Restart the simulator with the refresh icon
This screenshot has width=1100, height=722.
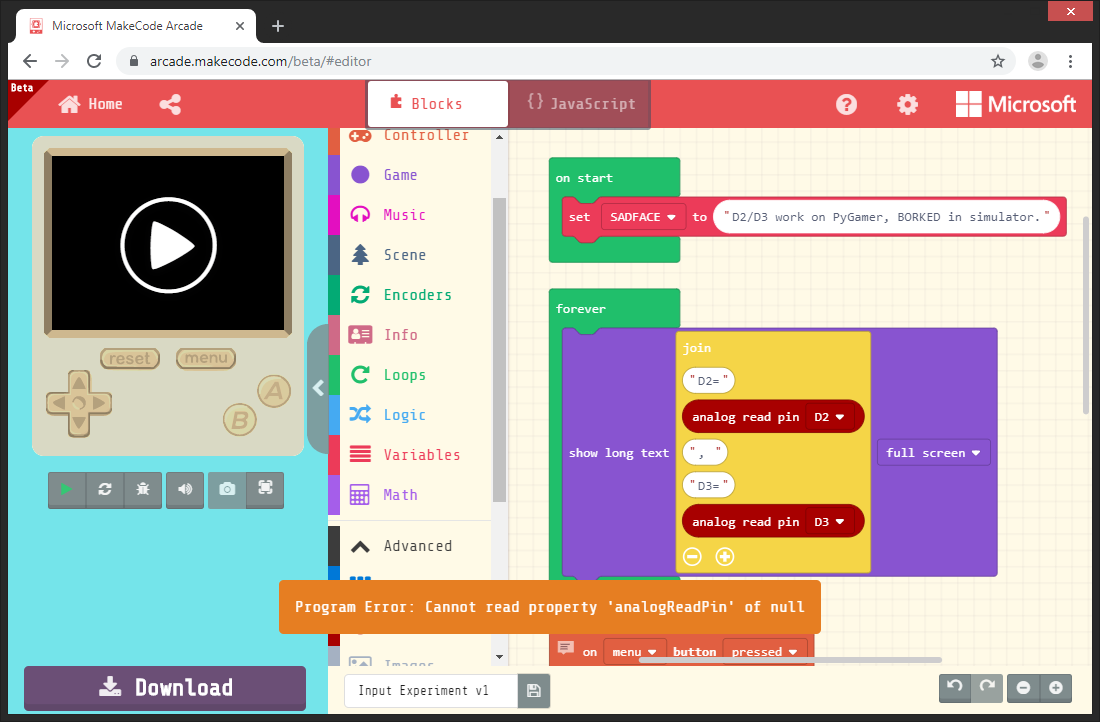(x=105, y=490)
